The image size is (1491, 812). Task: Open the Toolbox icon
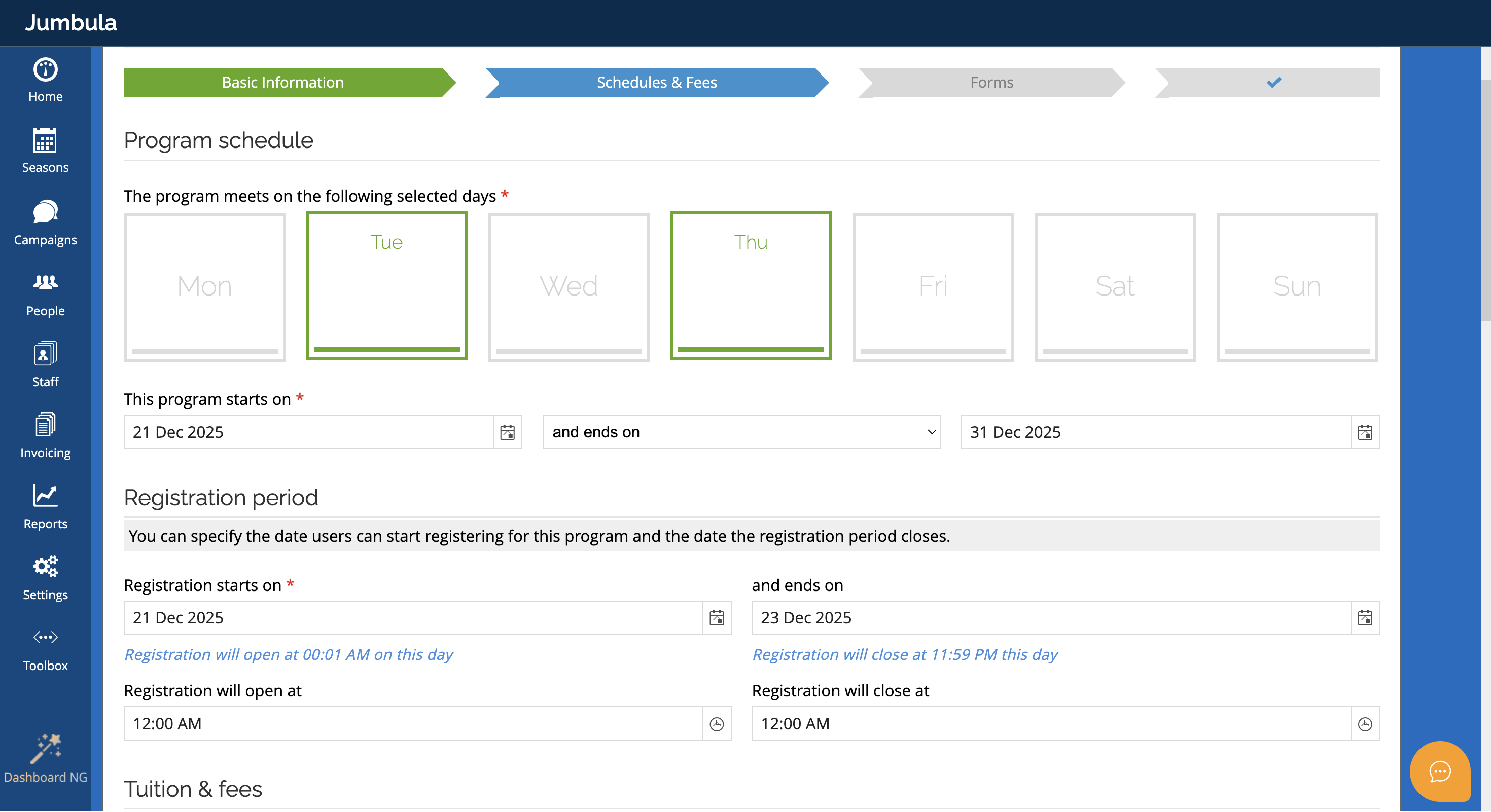[x=45, y=637]
